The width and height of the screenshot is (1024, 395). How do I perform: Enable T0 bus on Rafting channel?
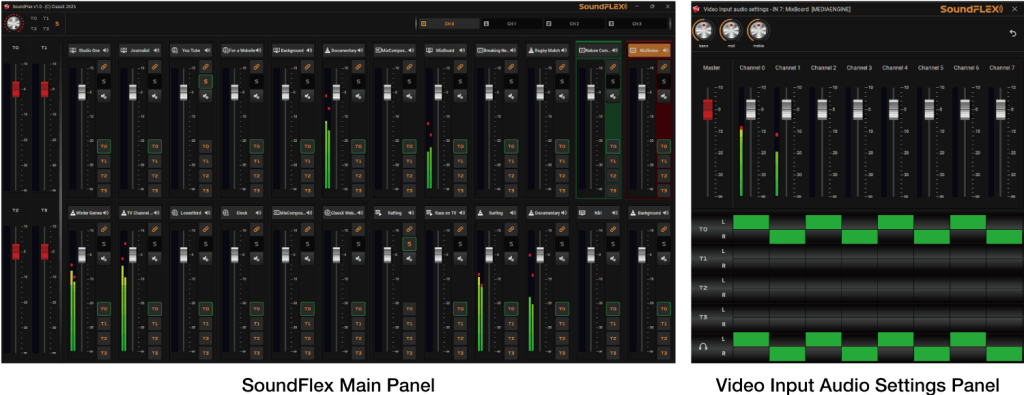[409, 309]
